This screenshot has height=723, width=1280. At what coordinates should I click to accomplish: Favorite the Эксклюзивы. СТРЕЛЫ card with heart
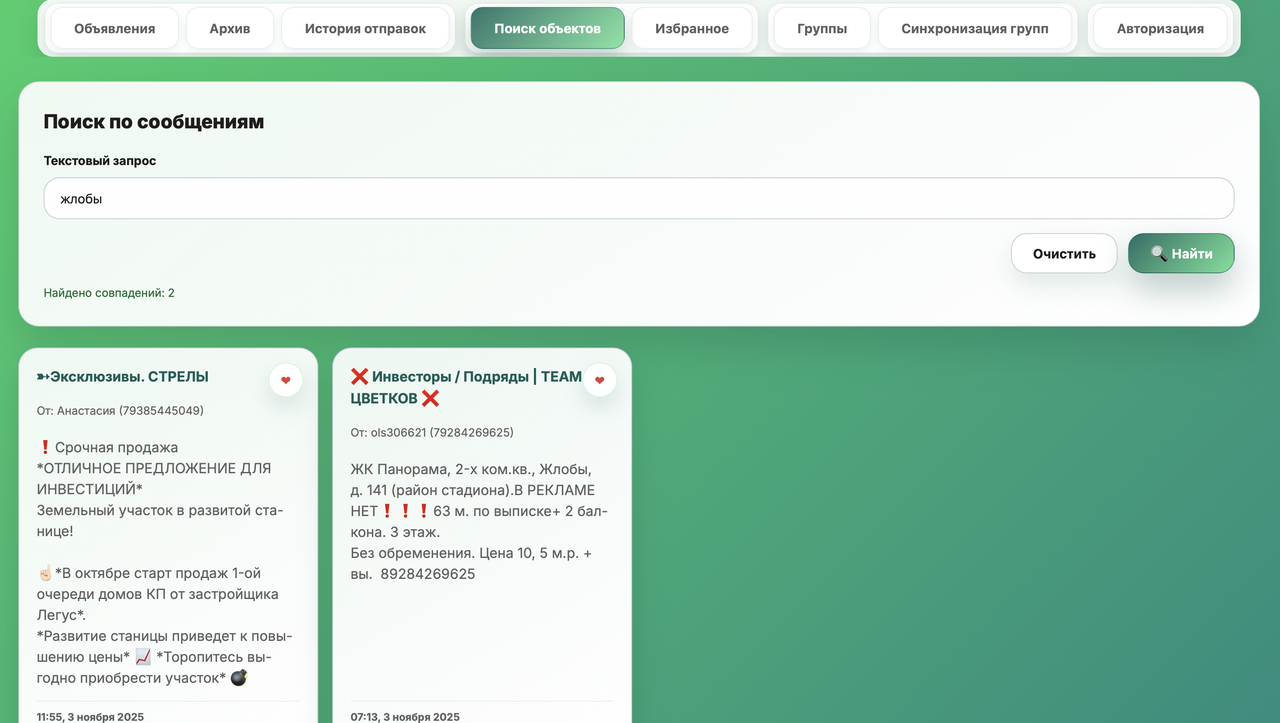pyautogui.click(x=286, y=380)
